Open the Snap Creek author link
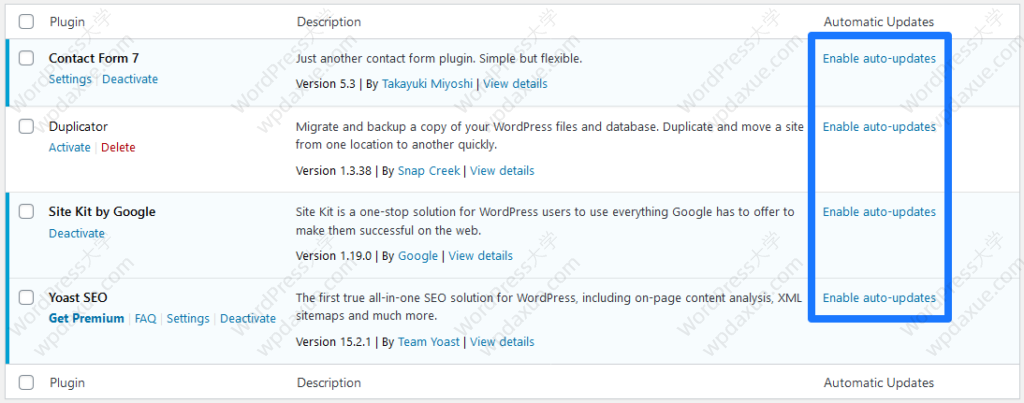This screenshot has width=1024, height=403. (429, 171)
